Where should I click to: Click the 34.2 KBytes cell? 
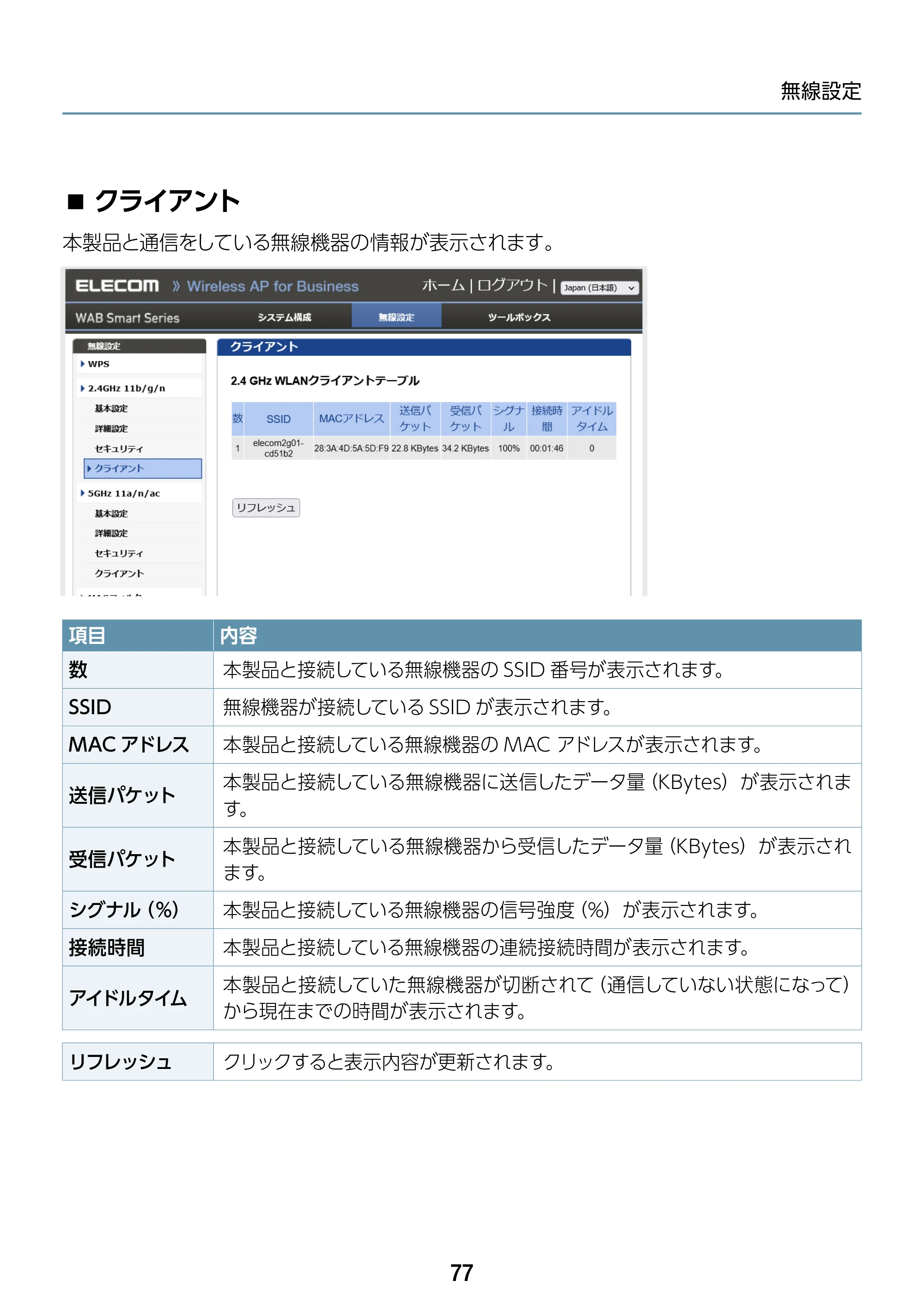click(465, 448)
